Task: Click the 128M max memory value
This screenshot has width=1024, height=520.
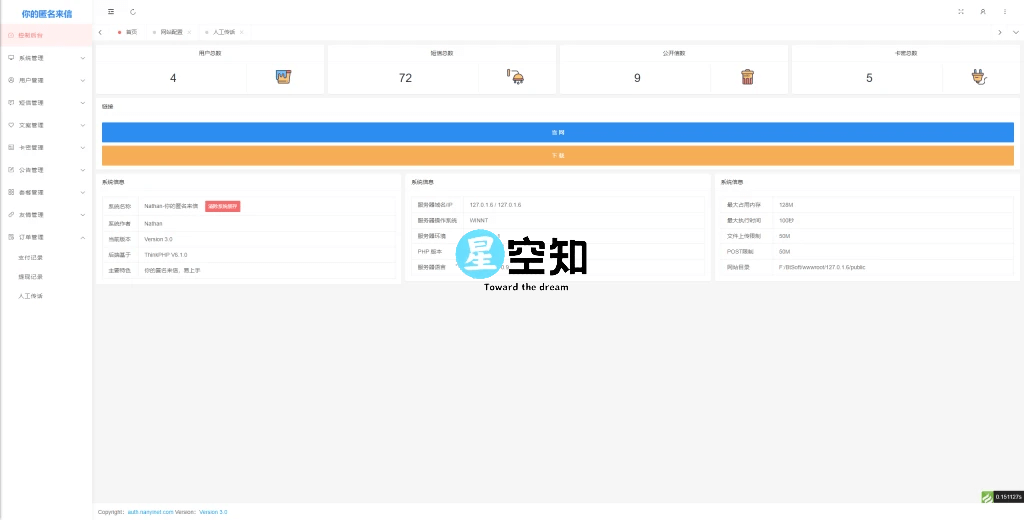Action: coord(786,205)
